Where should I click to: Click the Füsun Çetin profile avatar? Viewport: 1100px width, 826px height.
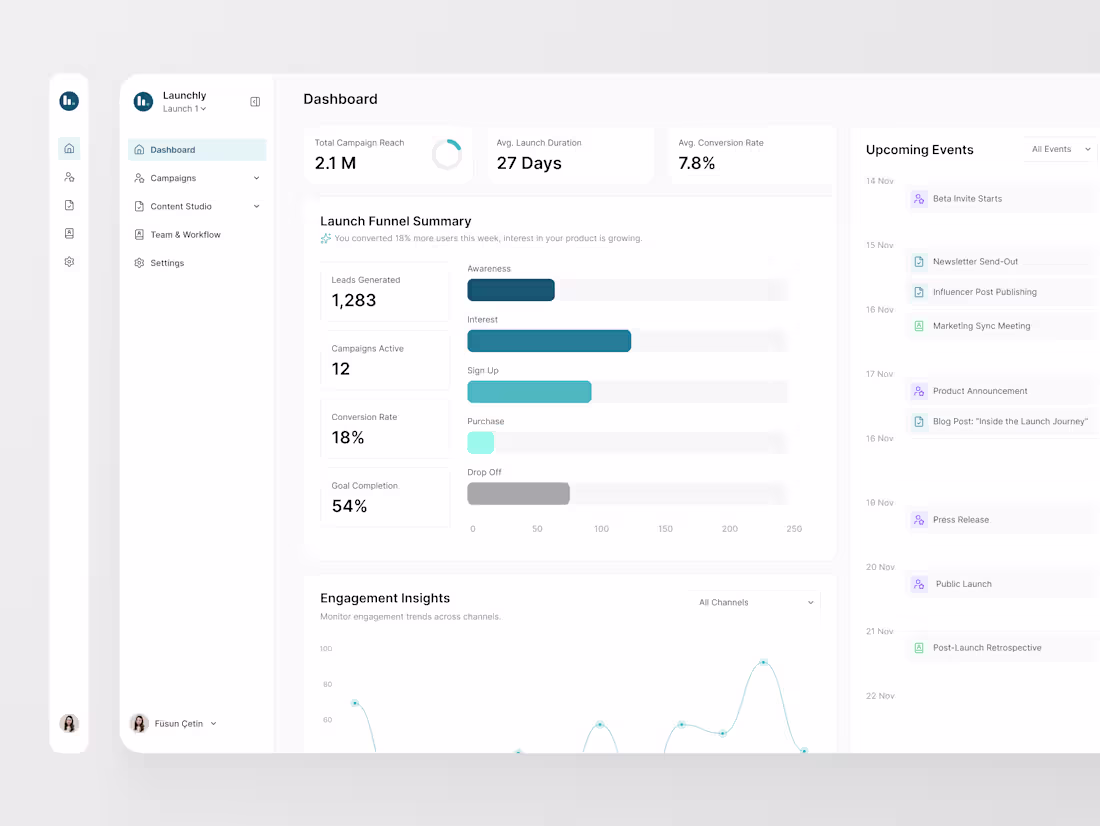tap(139, 723)
